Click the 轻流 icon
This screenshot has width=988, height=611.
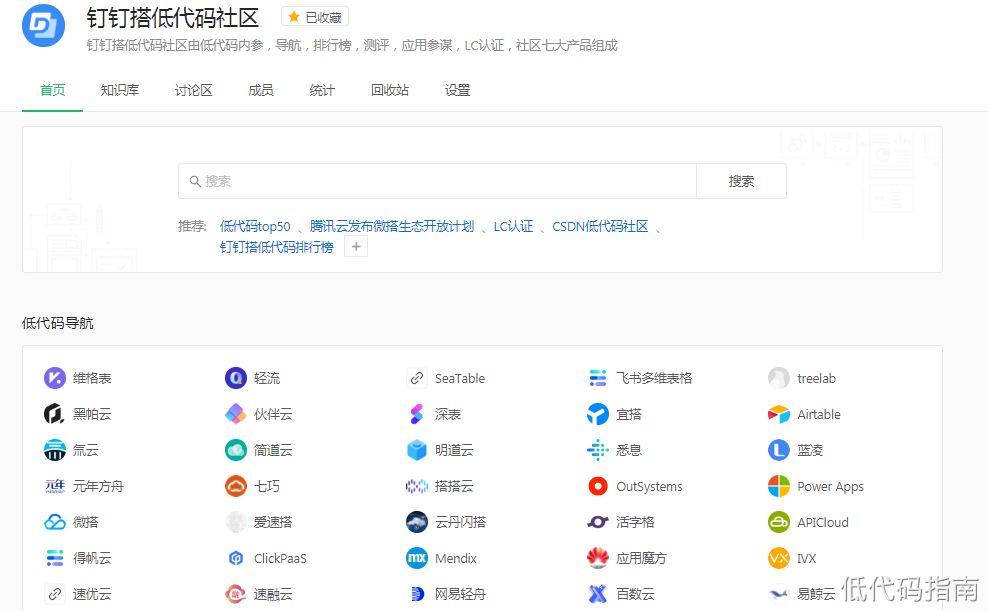point(236,378)
